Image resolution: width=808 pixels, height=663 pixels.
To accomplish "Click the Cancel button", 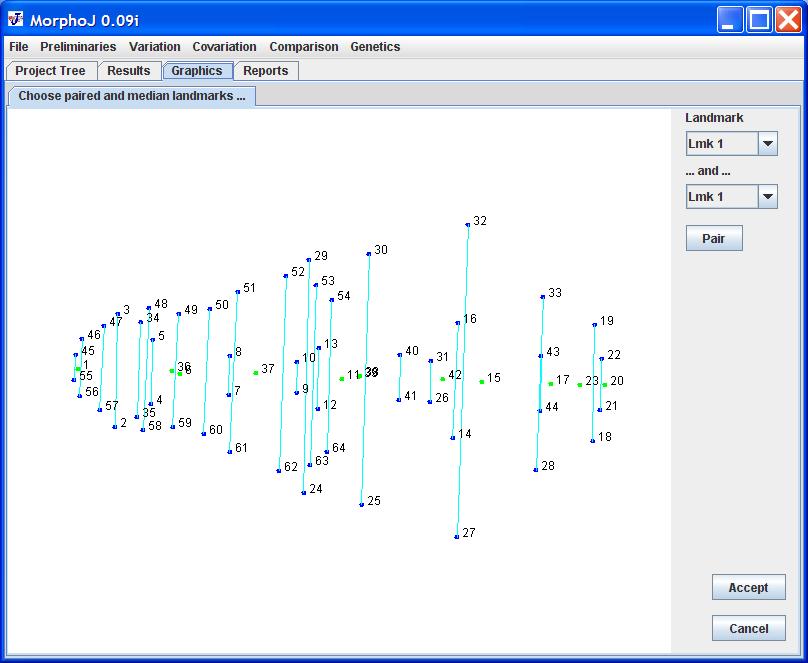I will click(x=748, y=629).
